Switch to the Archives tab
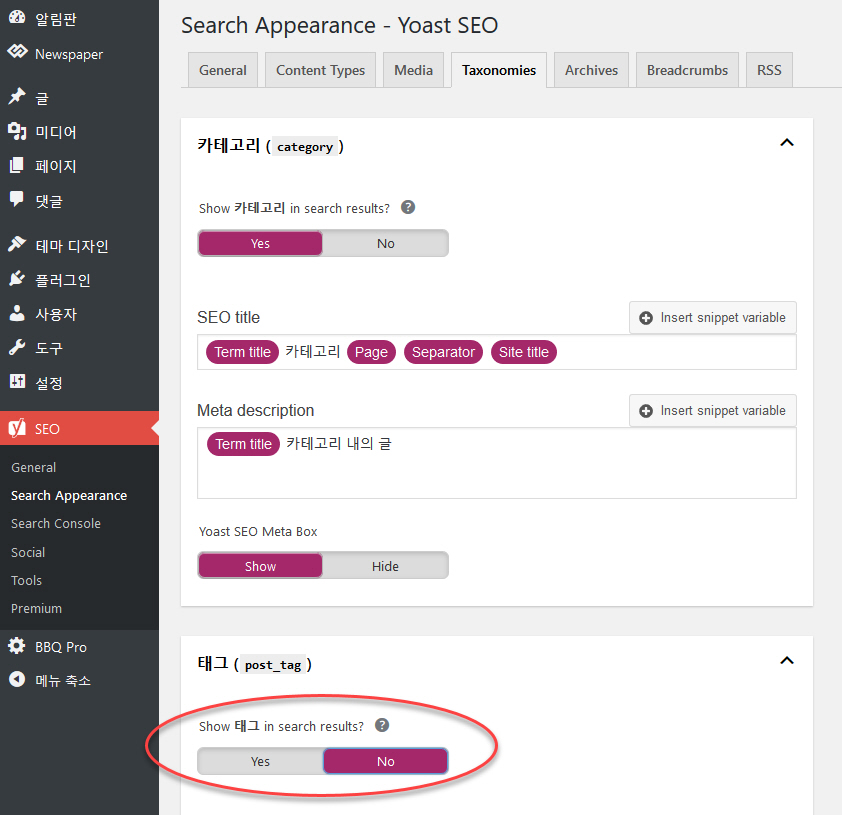 tap(591, 70)
